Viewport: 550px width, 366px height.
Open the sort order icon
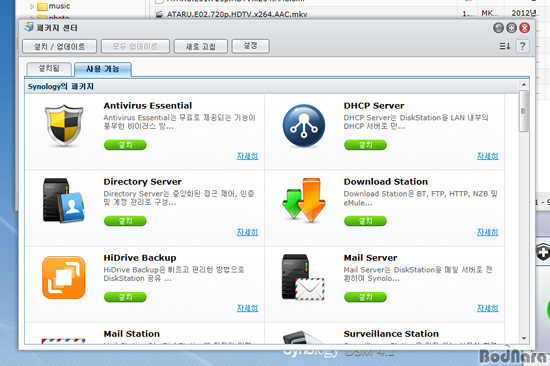(x=505, y=46)
